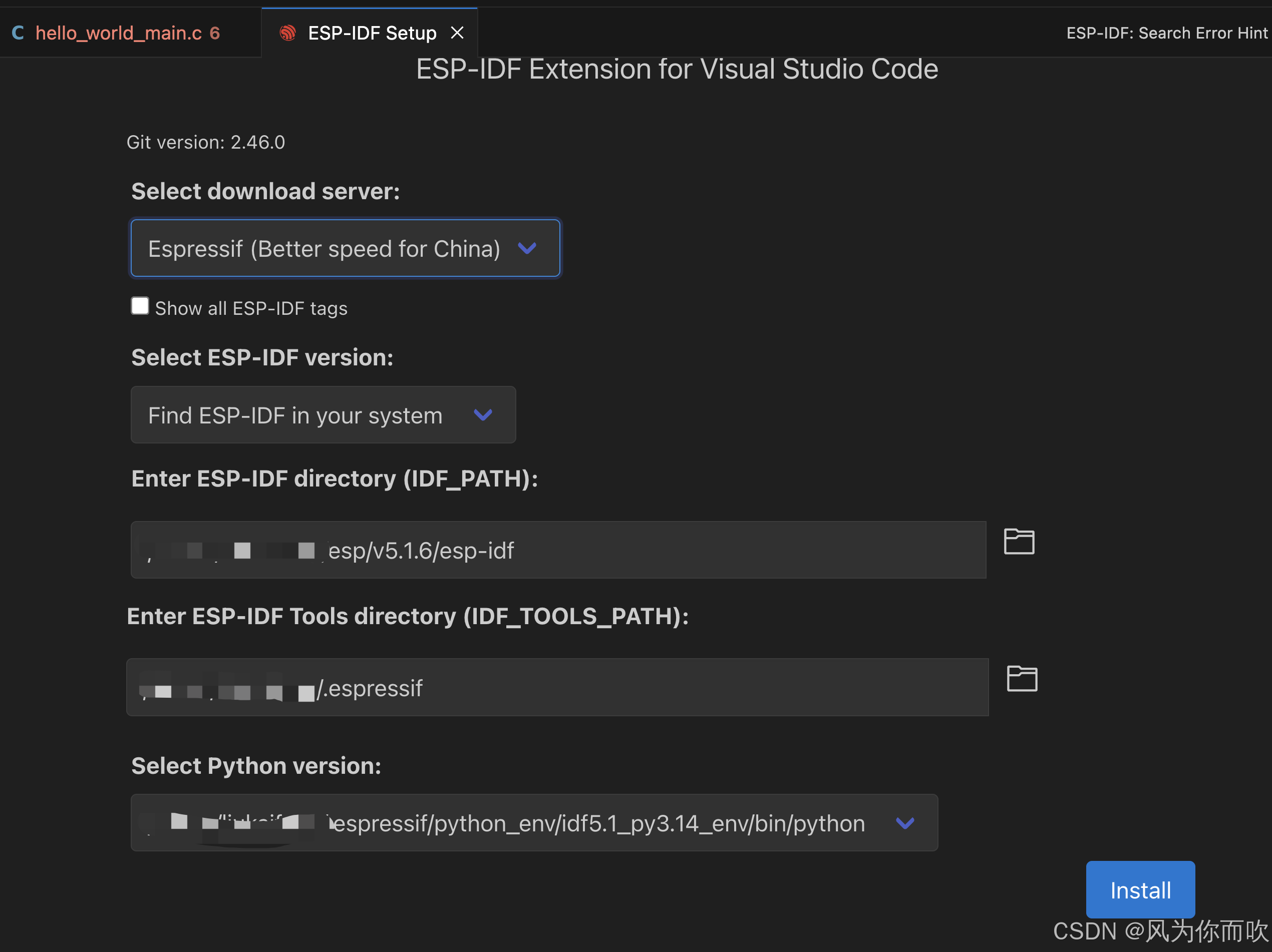Click the Show all ESP-IDF tags label
The height and width of the screenshot is (952, 1272).
click(x=251, y=309)
